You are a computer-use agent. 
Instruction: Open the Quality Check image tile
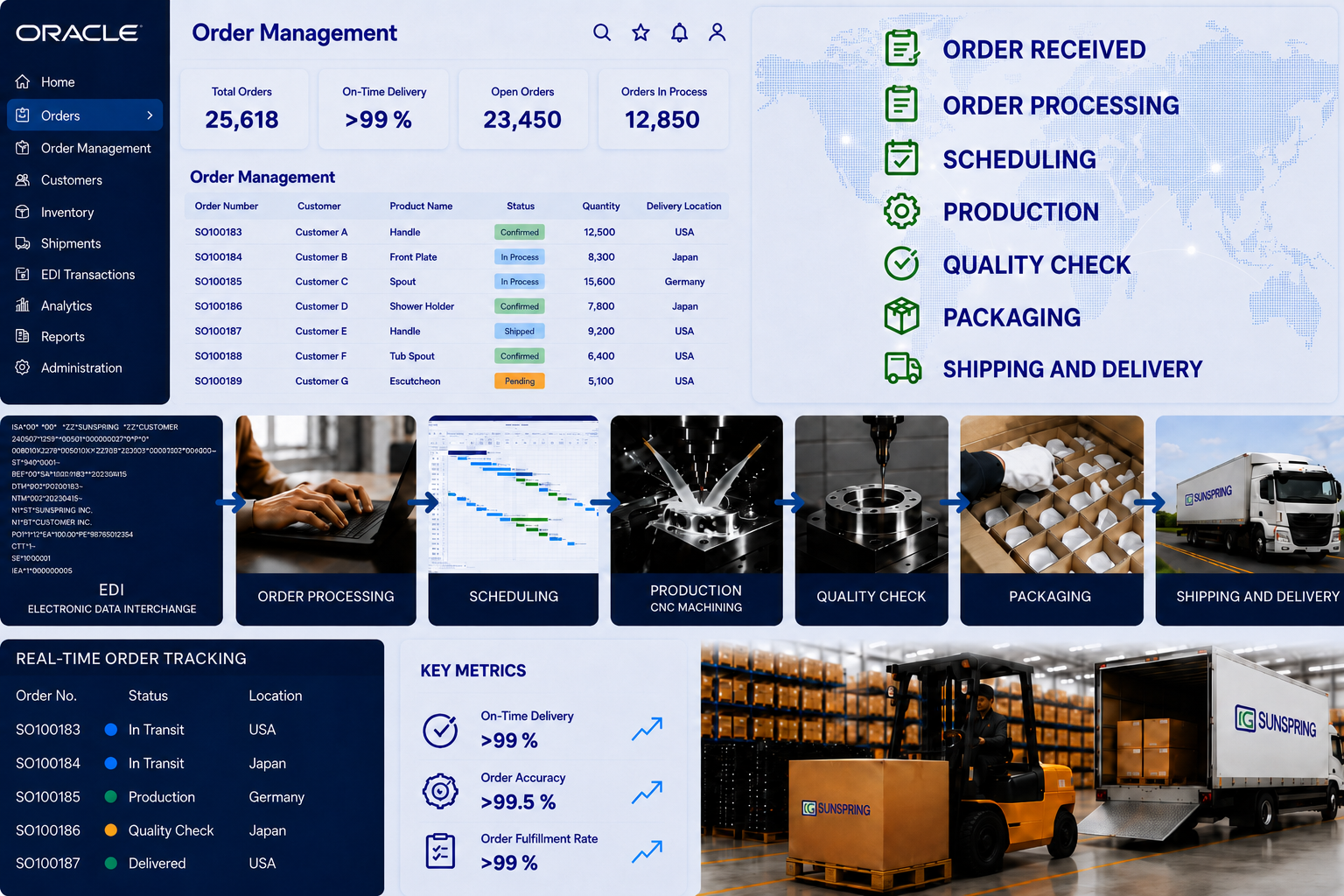point(871,521)
